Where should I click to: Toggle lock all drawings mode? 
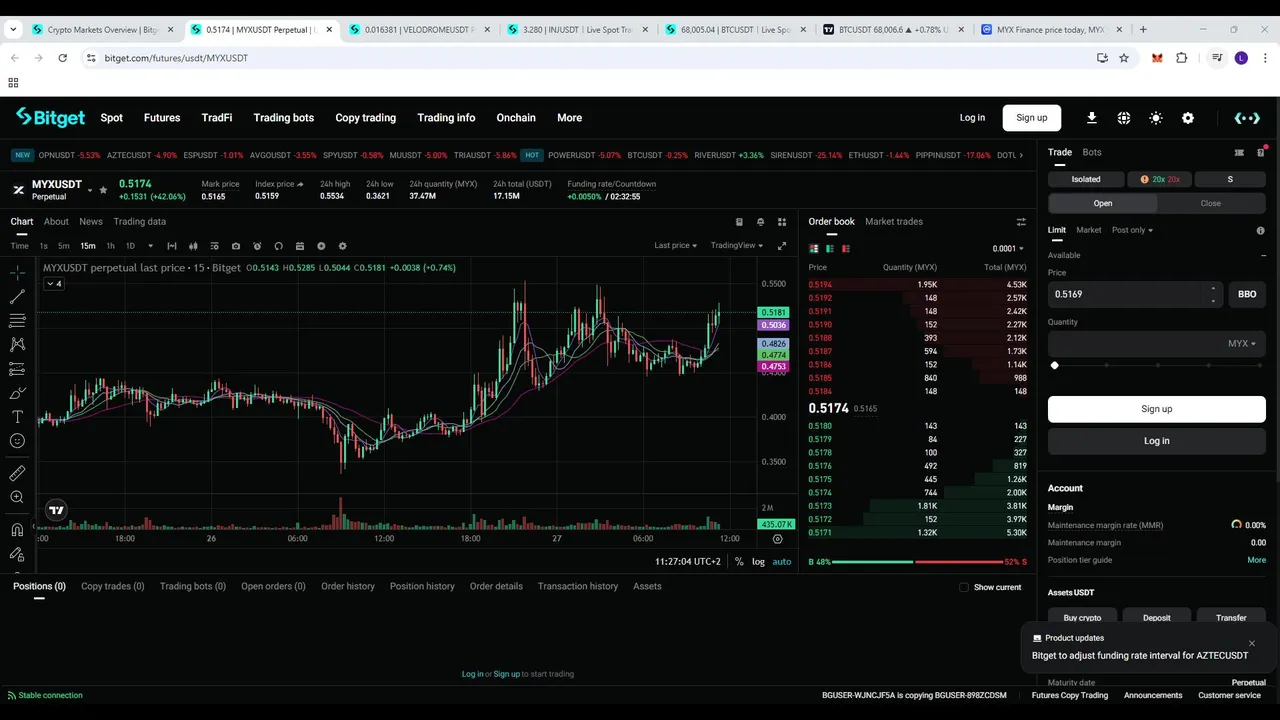17,554
